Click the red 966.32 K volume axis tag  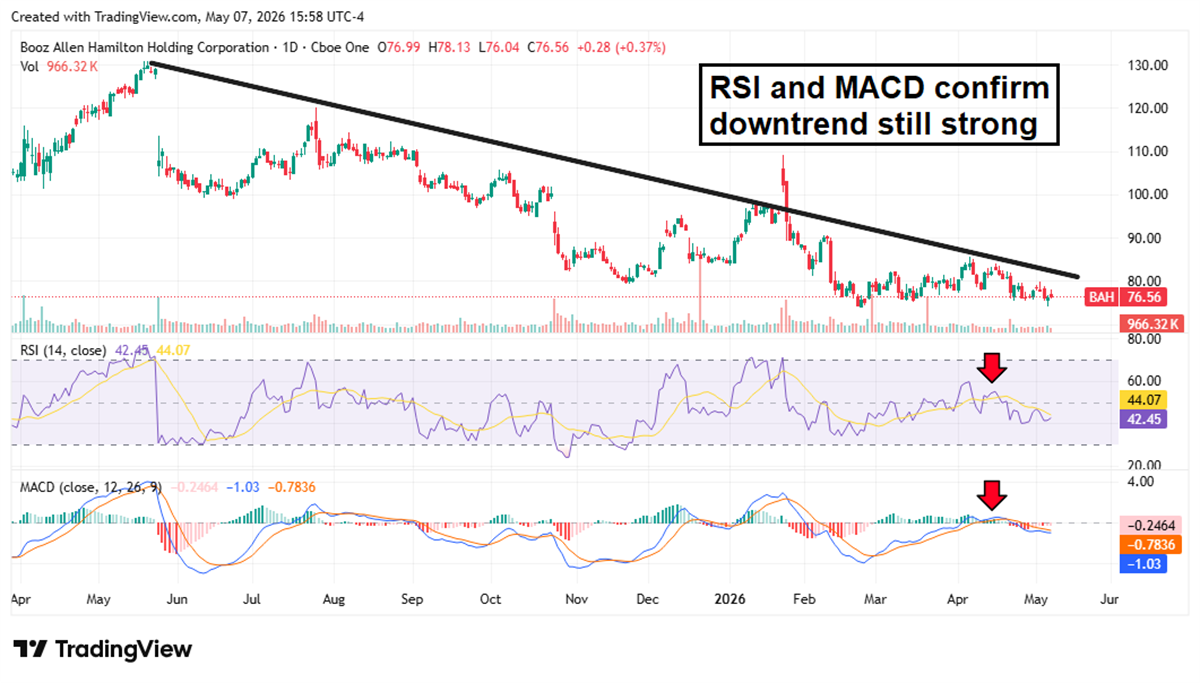(x=1154, y=324)
